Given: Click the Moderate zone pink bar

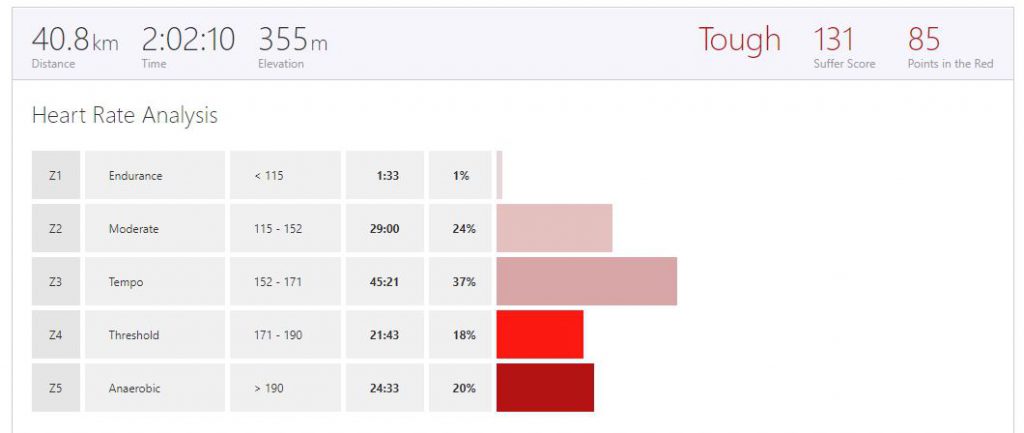Looking at the screenshot, I should (x=554, y=228).
